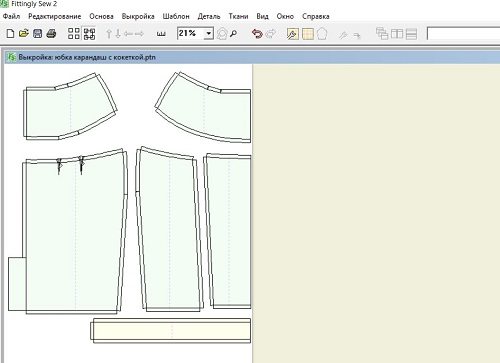Click the empty text field in toolbar
The height and width of the screenshot is (363, 500).
[x=463, y=34]
